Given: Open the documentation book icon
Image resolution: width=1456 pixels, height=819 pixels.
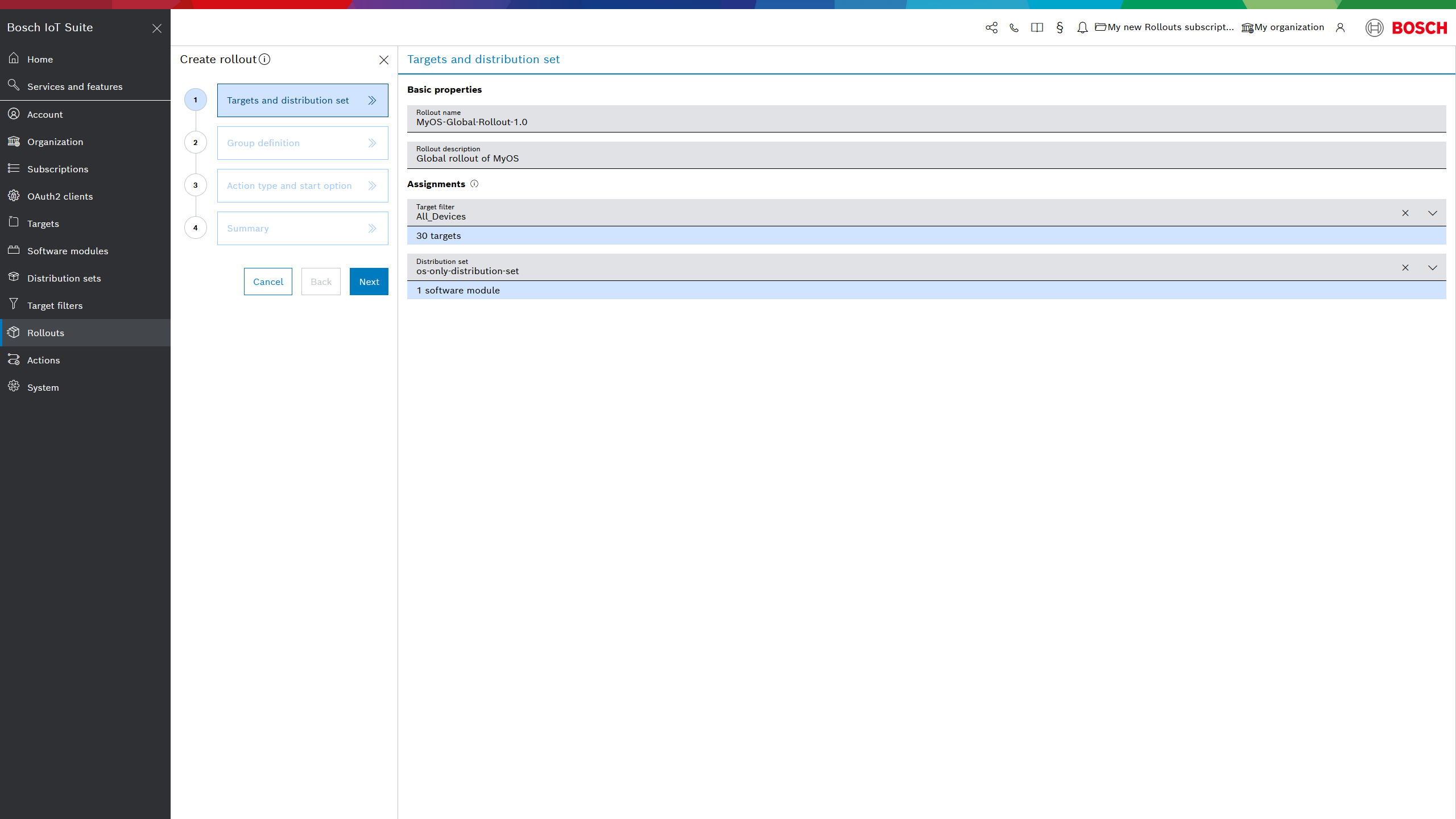Looking at the screenshot, I should [1037, 27].
